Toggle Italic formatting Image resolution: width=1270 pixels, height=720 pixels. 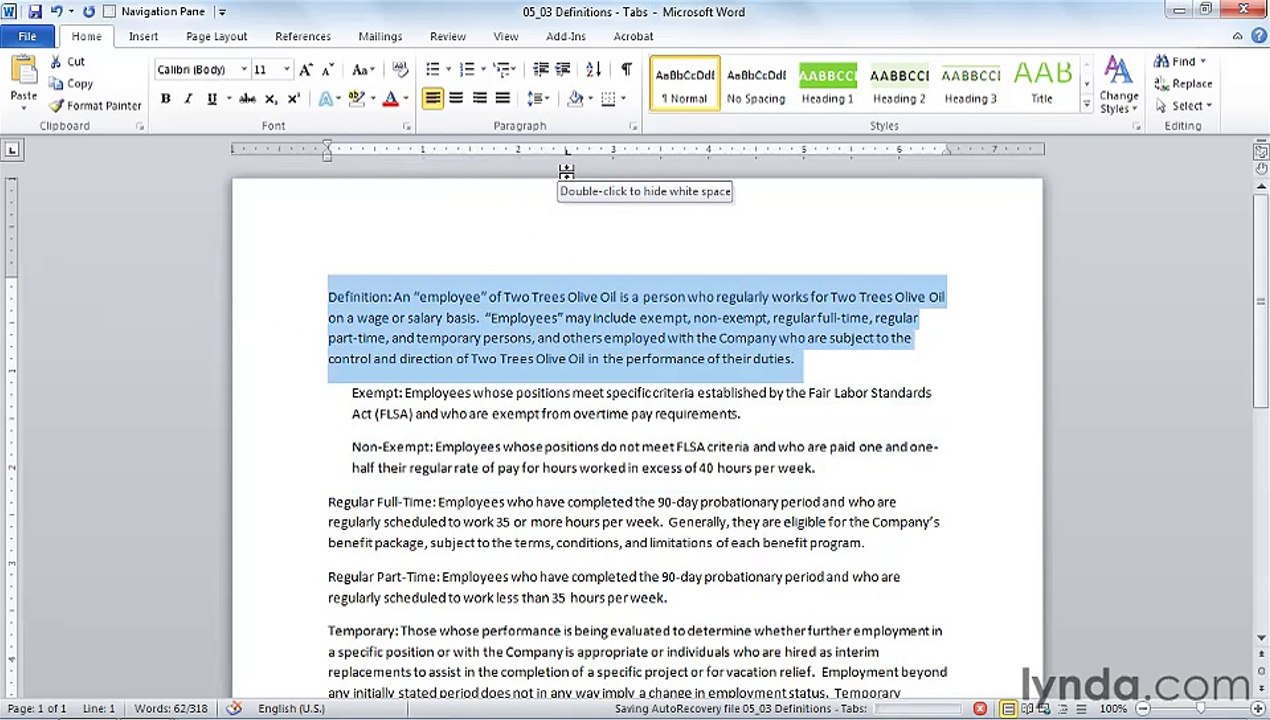point(188,99)
